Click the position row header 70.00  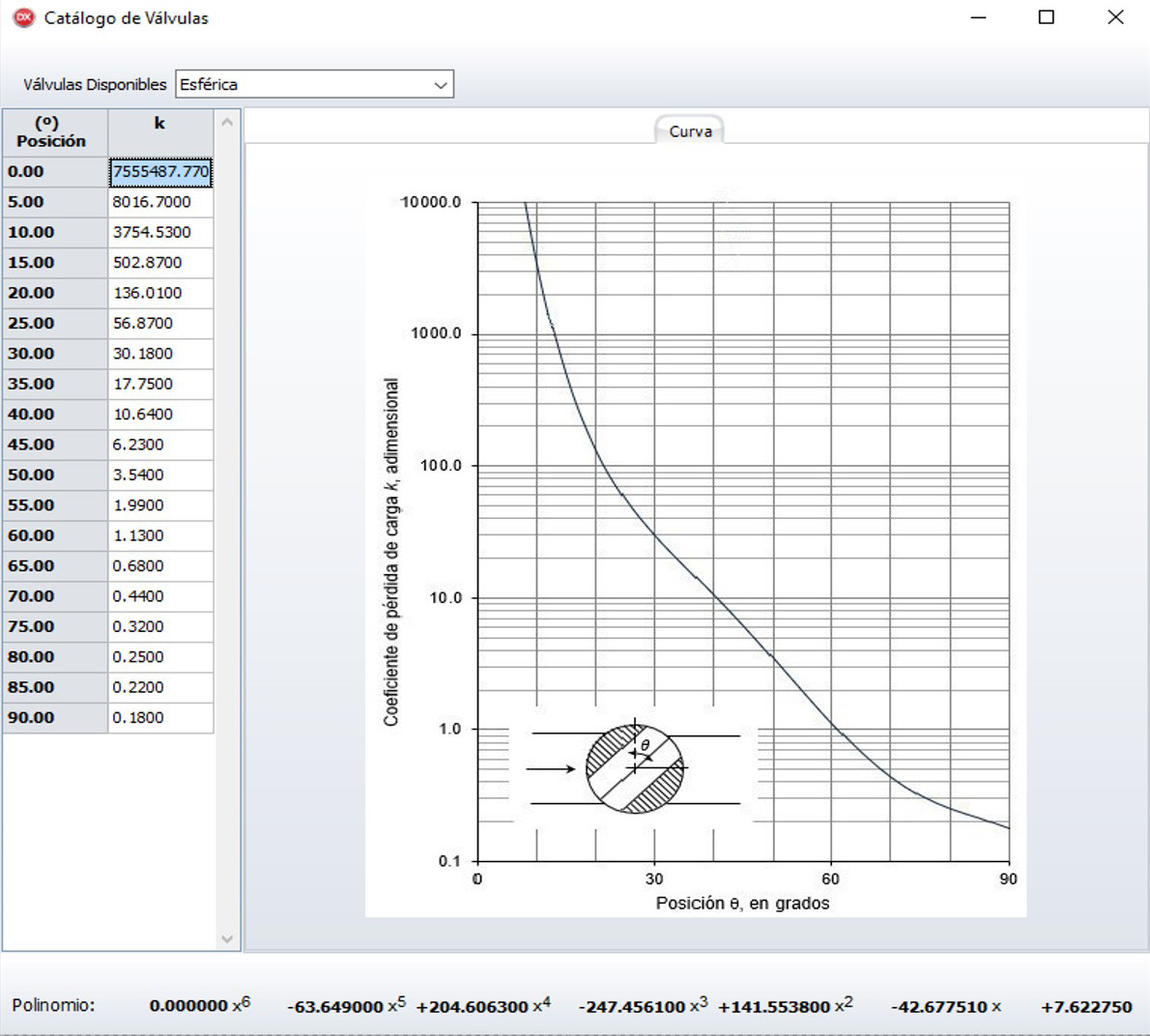(55, 597)
